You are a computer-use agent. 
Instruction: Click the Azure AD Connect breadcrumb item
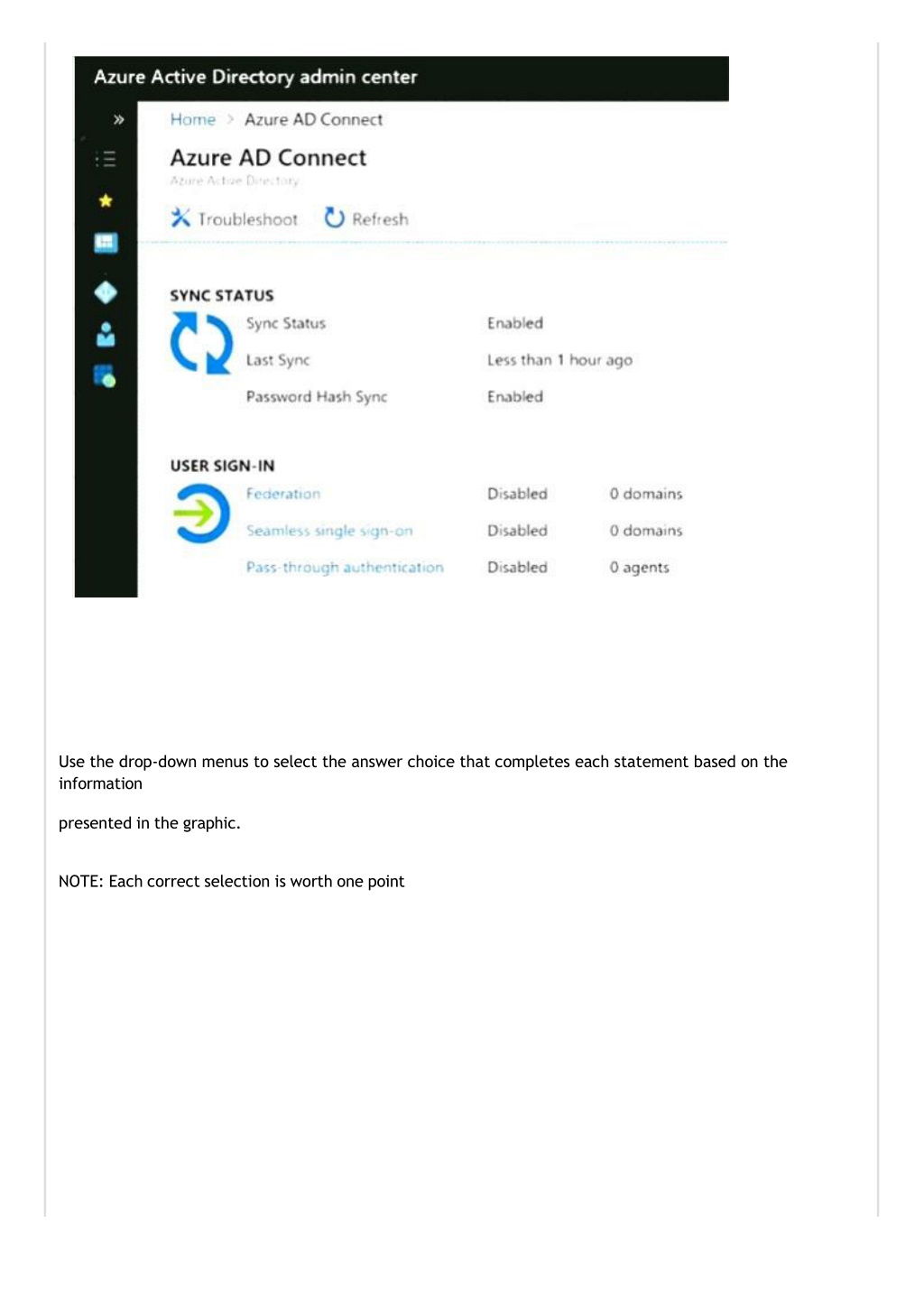pyautogui.click(x=313, y=119)
